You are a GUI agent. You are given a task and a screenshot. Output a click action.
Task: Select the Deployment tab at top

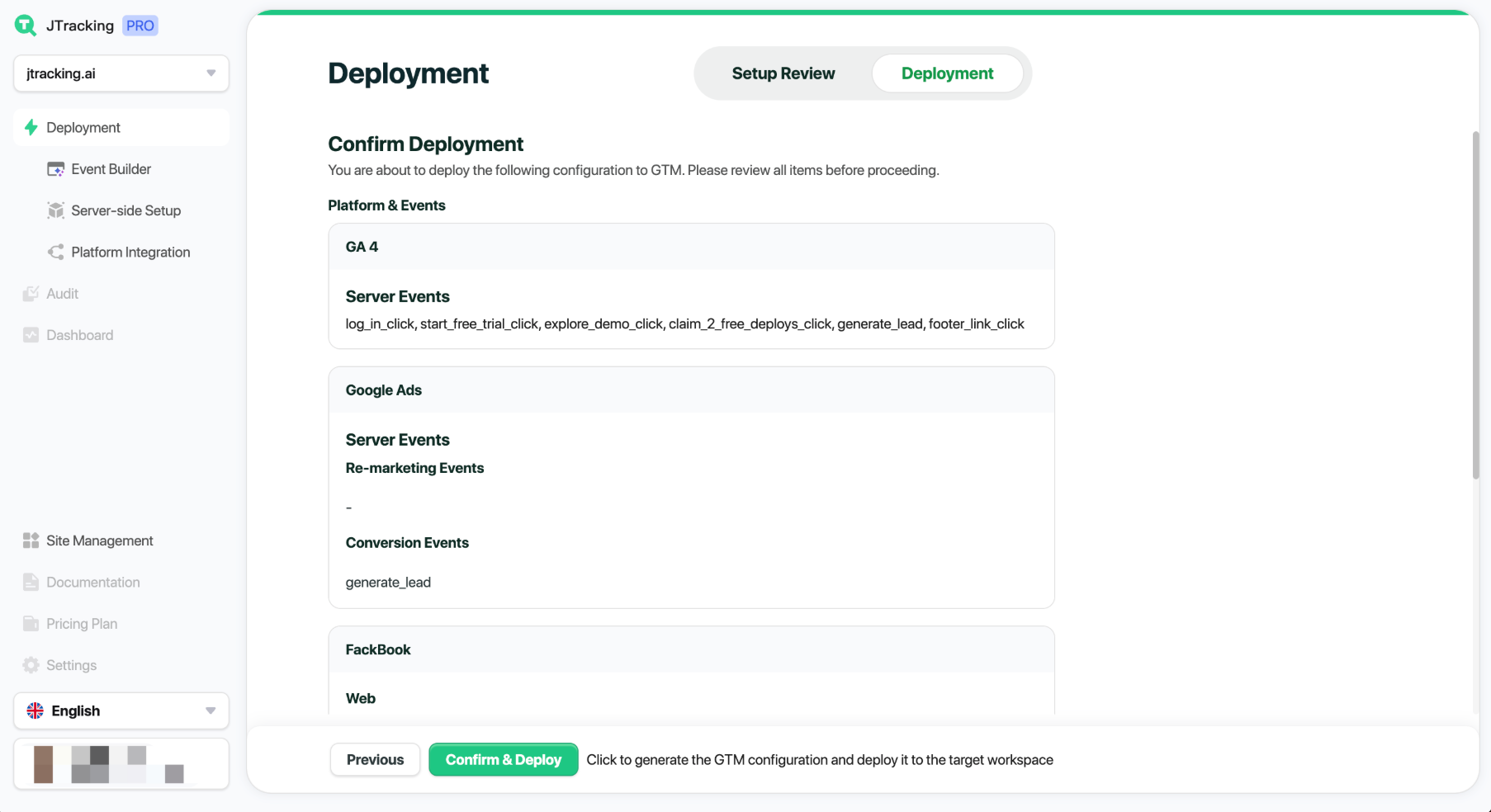[947, 73]
